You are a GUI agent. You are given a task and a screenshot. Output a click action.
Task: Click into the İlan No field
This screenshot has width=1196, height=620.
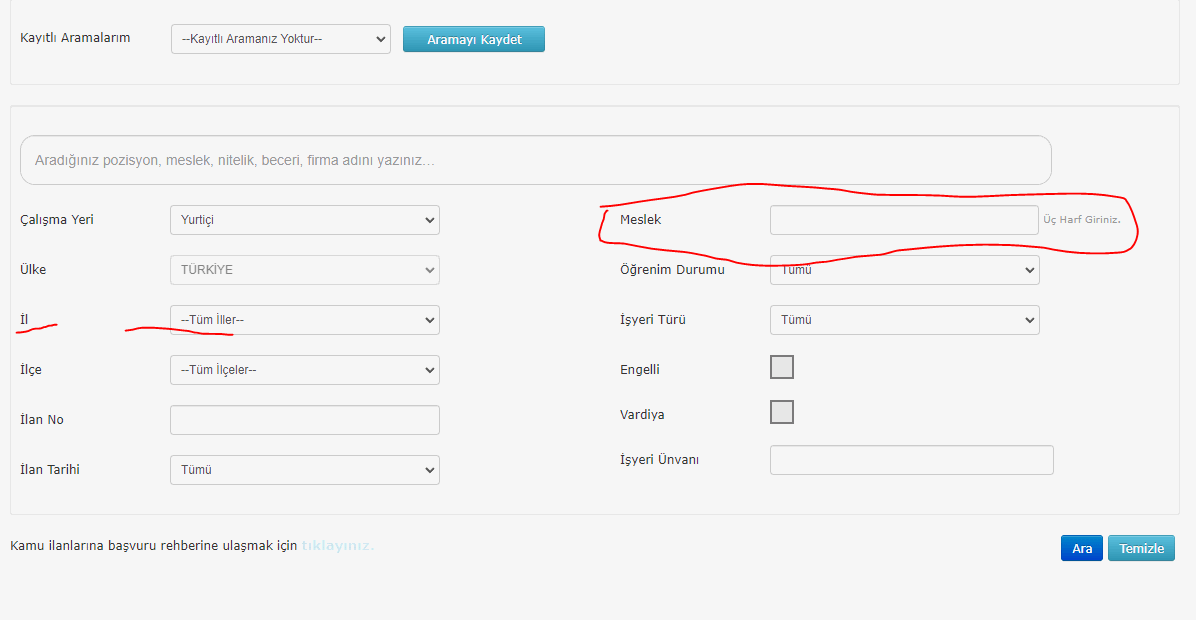[304, 419]
